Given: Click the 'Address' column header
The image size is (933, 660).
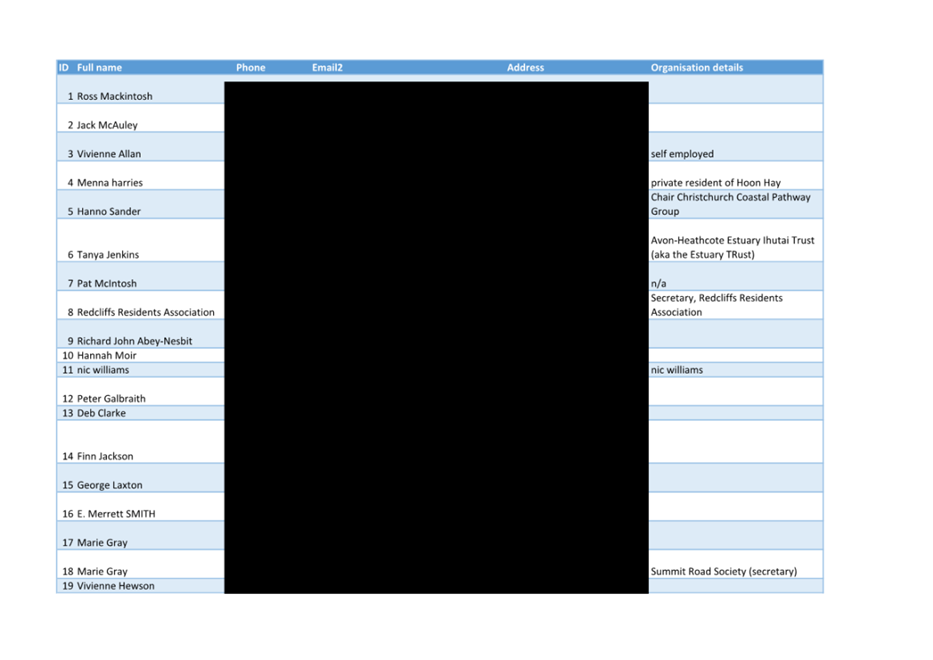Looking at the screenshot, I should [x=525, y=68].
